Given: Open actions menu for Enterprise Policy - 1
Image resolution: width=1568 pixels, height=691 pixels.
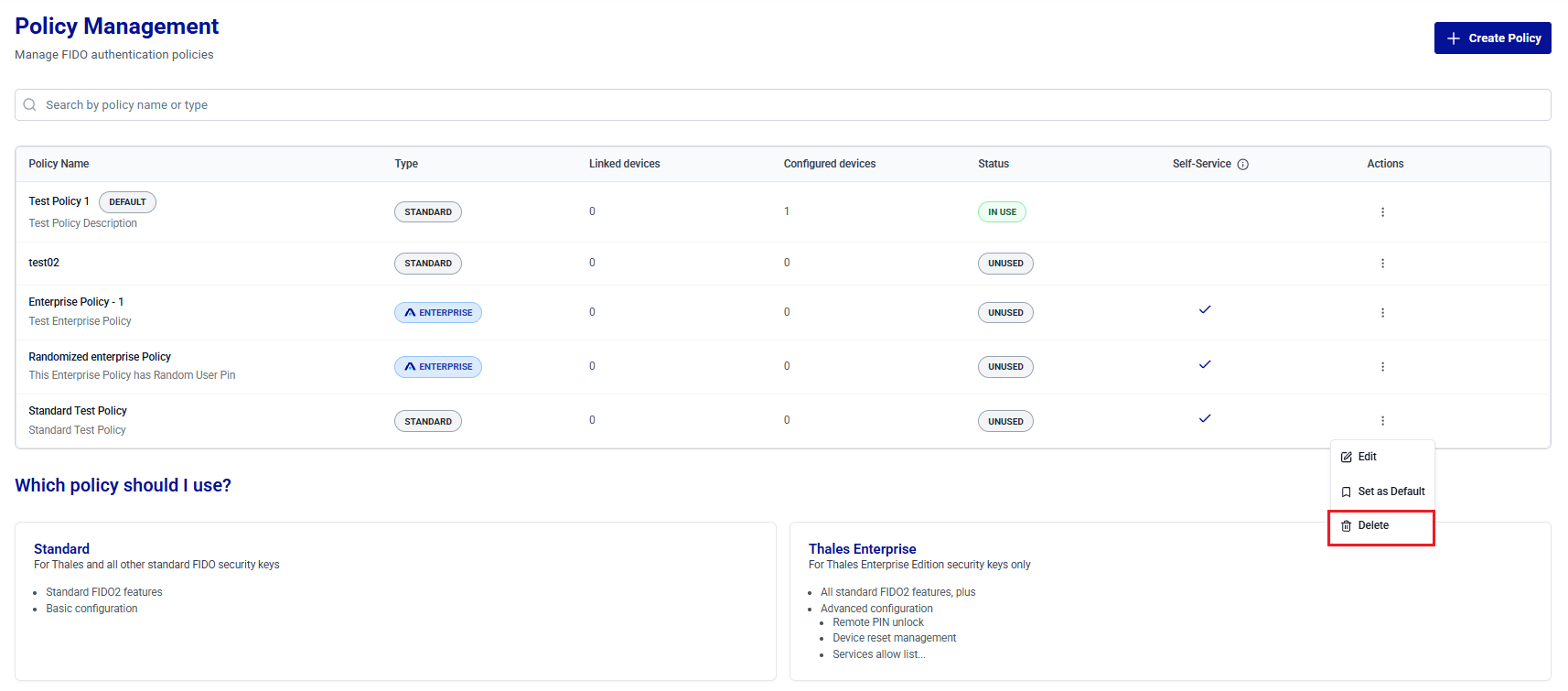Looking at the screenshot, I should tap(1382, 313).
